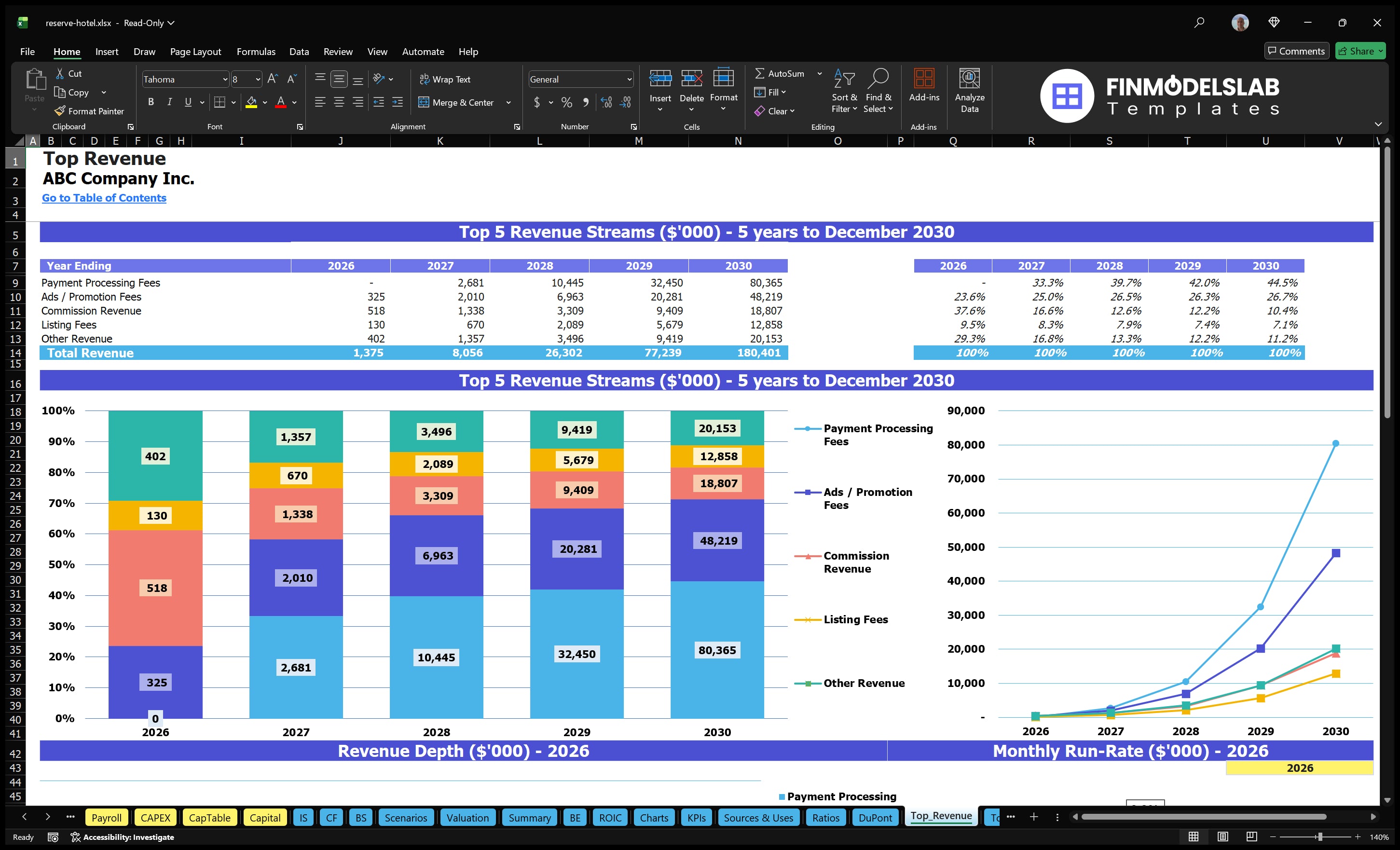Click the horizontal sheet scrollbar
The width and height of the screenshot is (1400, 850).
(1203, 817)
